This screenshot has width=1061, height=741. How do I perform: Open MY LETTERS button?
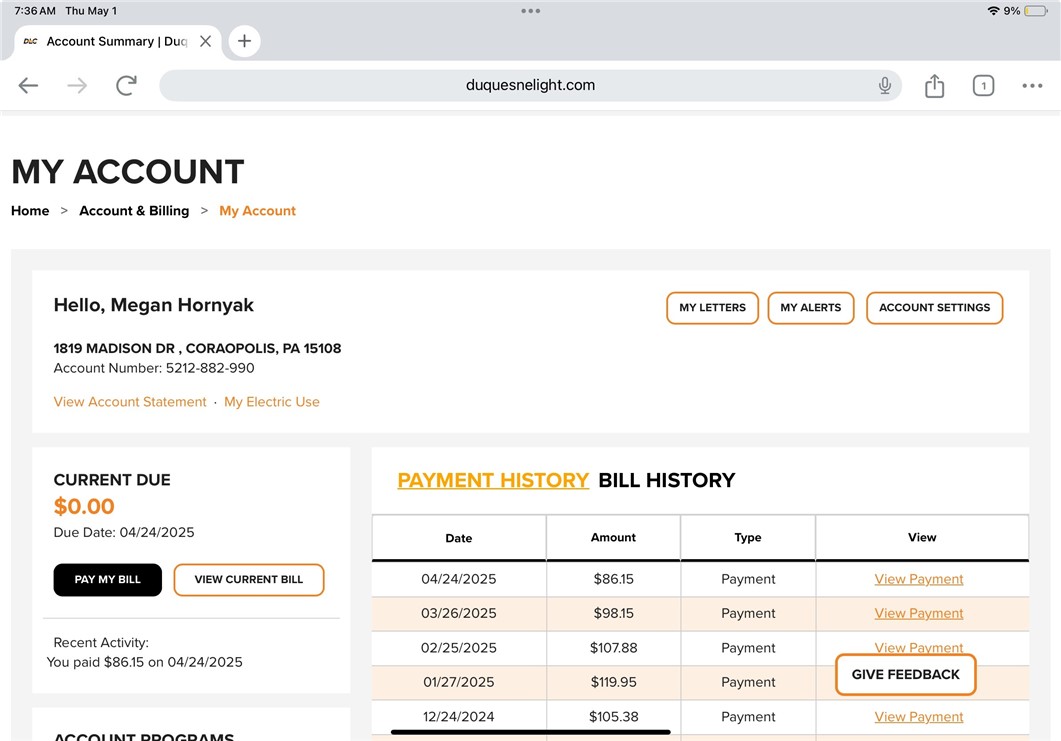tap(713, 308)
